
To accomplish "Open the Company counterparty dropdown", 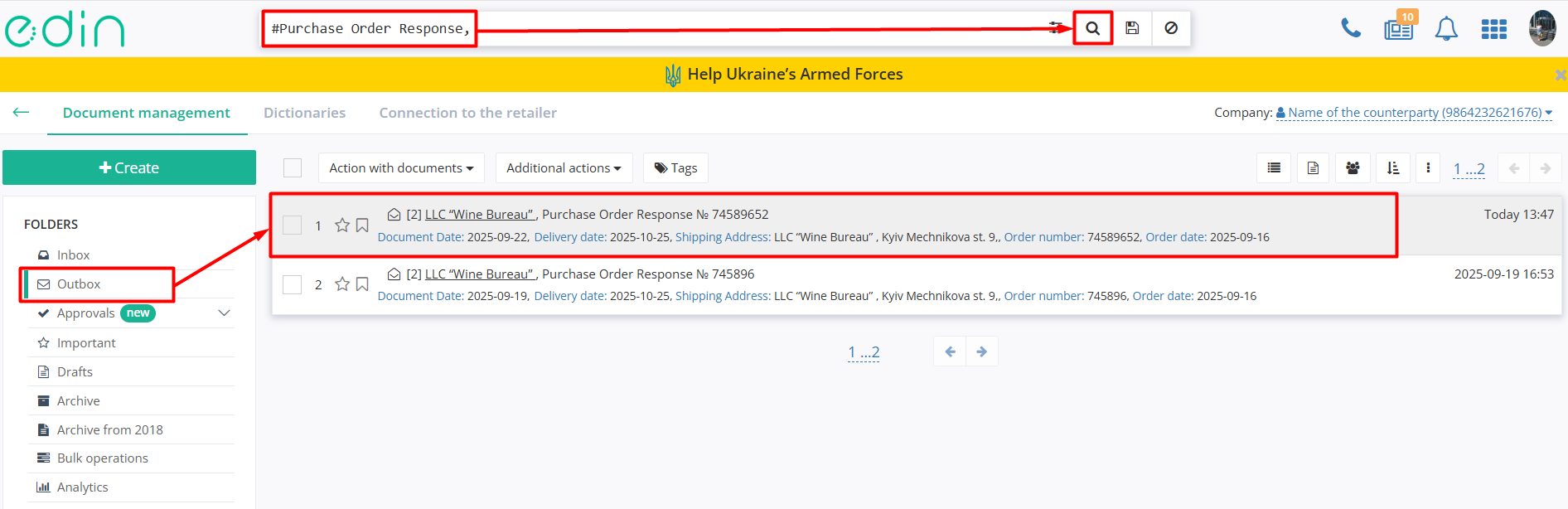I will 1414,113.
